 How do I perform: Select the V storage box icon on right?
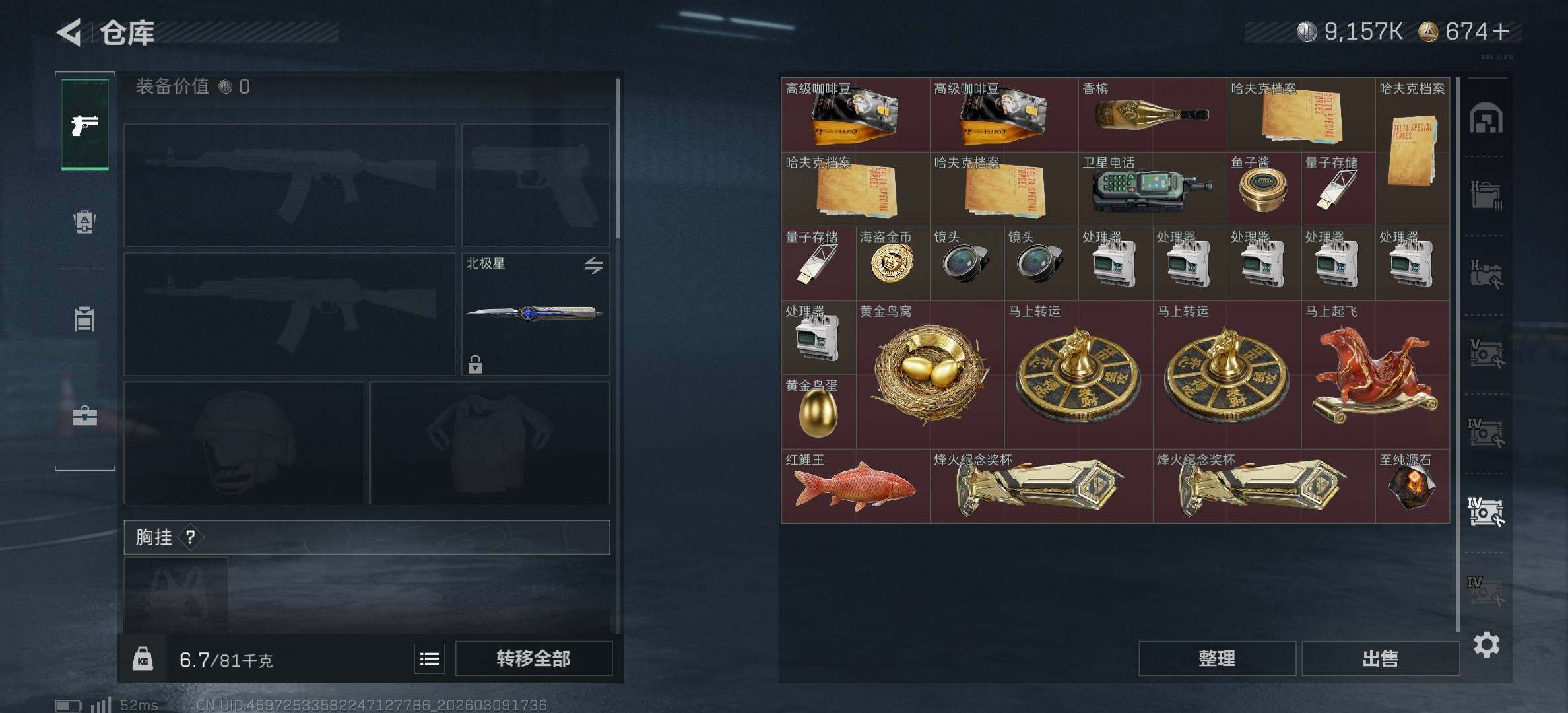coord(1486,353)
